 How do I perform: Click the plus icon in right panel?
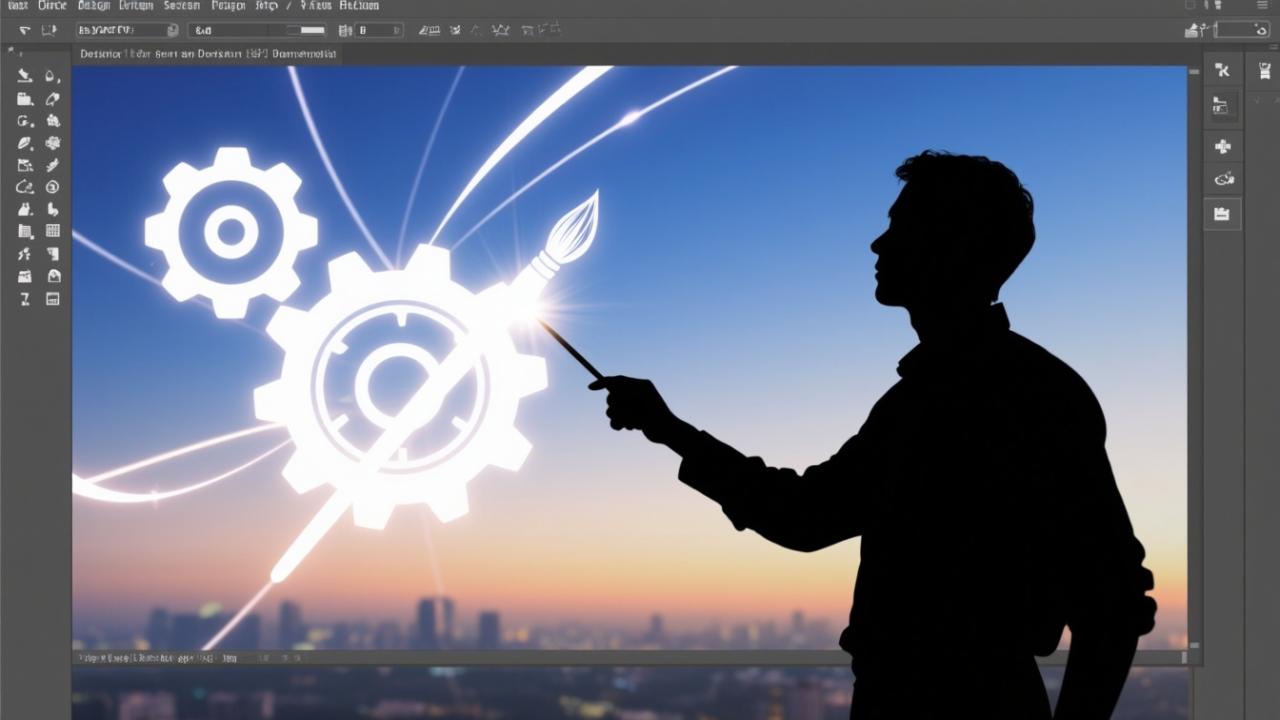[x=1222, y=146]
